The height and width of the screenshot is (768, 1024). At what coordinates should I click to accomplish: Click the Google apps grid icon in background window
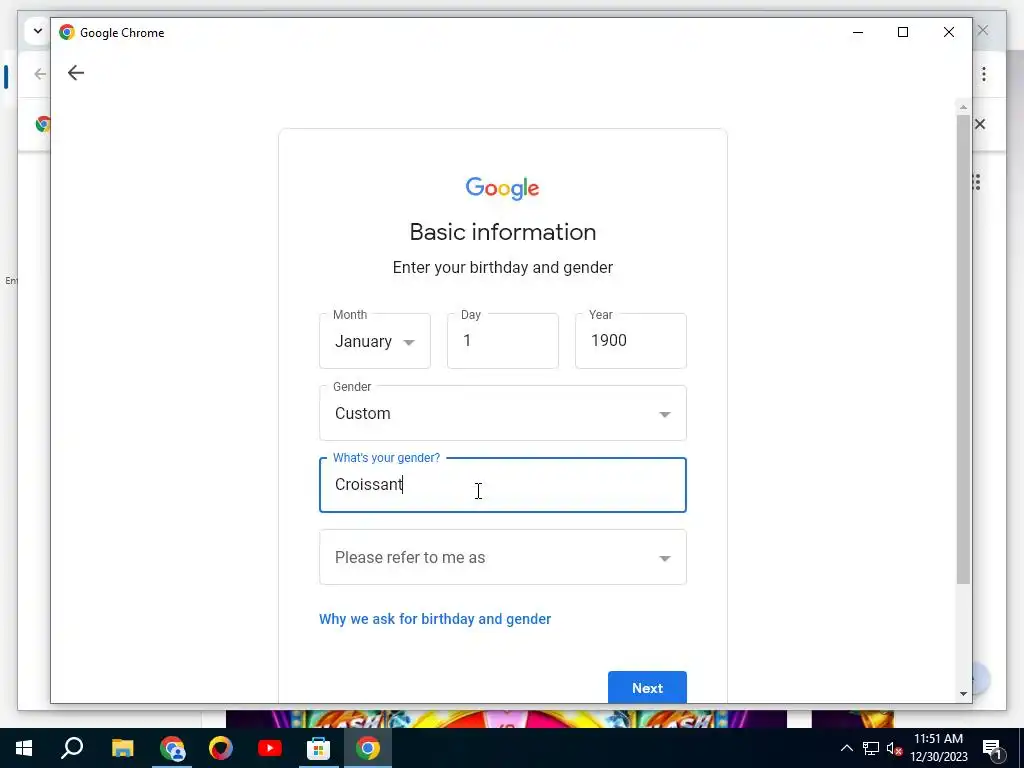point(977,182)
